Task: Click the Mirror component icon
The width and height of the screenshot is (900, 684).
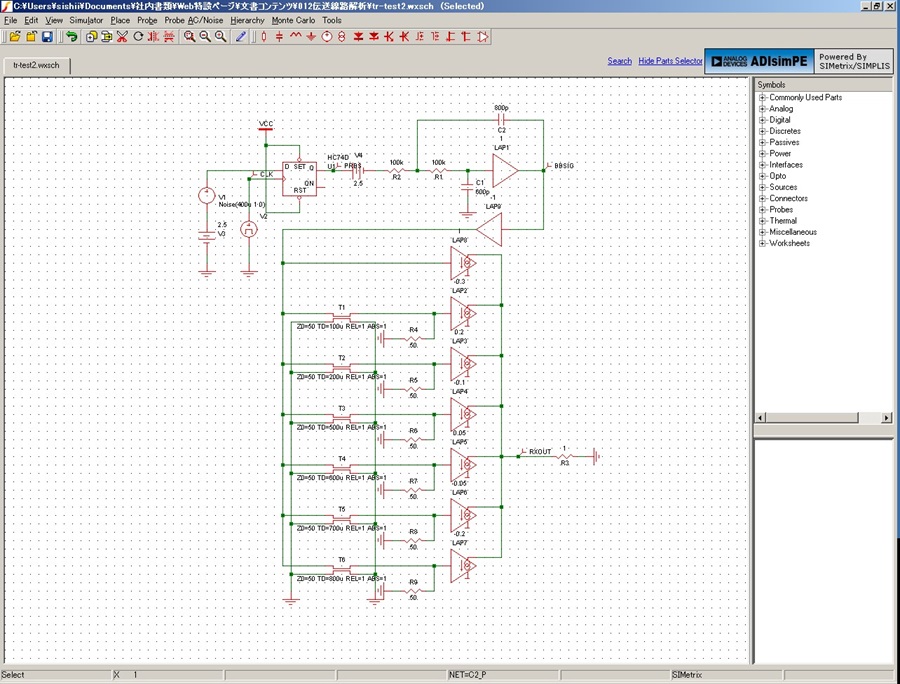Action: click(153, 37)
